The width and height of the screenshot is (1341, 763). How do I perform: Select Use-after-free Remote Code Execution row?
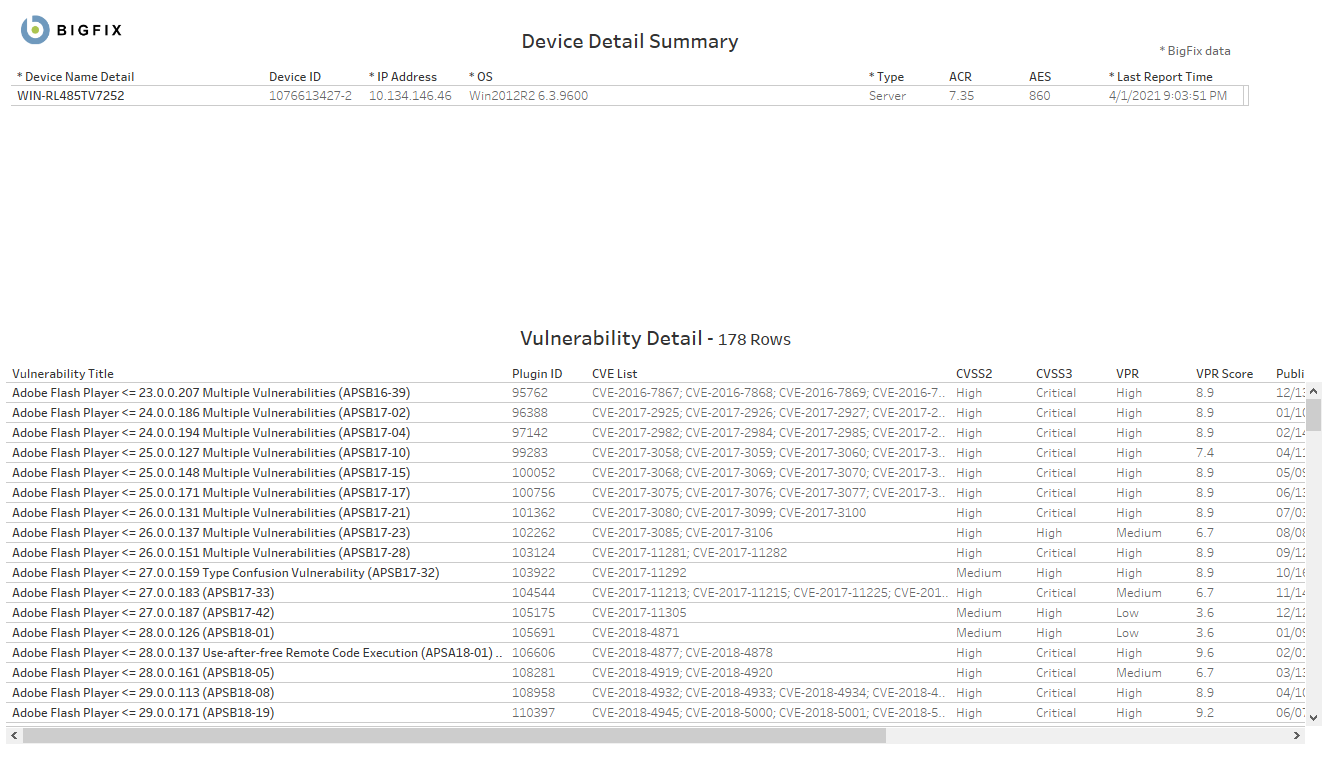(257, 653)
